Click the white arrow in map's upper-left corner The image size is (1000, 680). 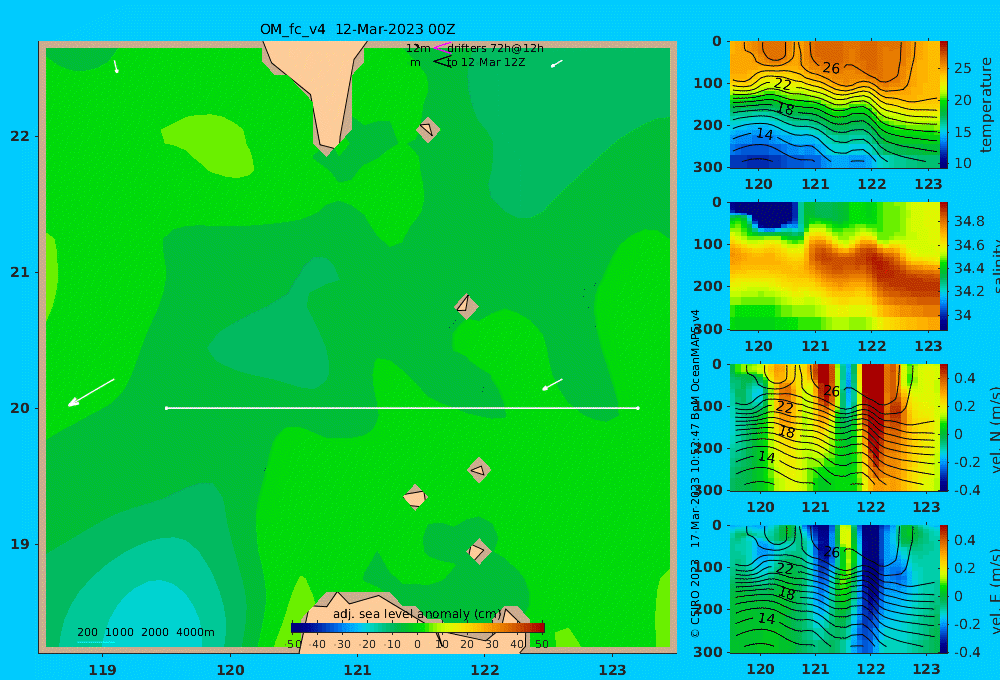pos(115,66)
